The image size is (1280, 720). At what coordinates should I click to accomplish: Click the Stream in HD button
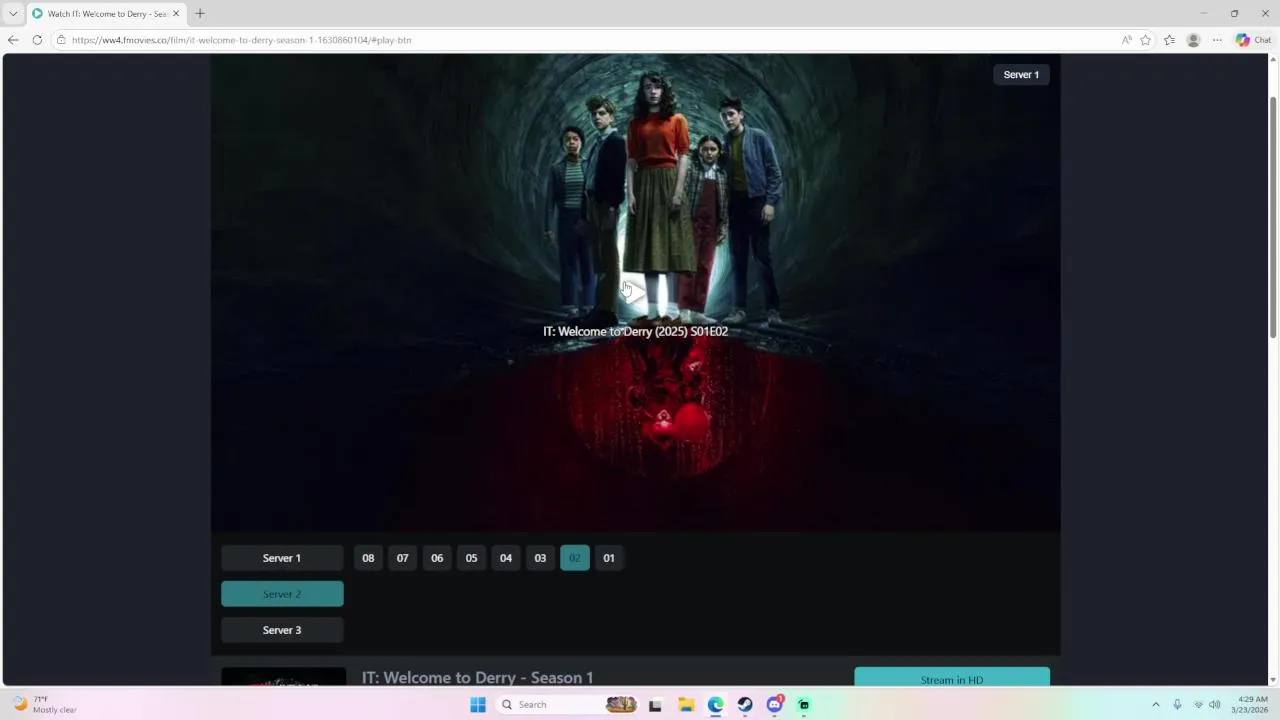952,678
